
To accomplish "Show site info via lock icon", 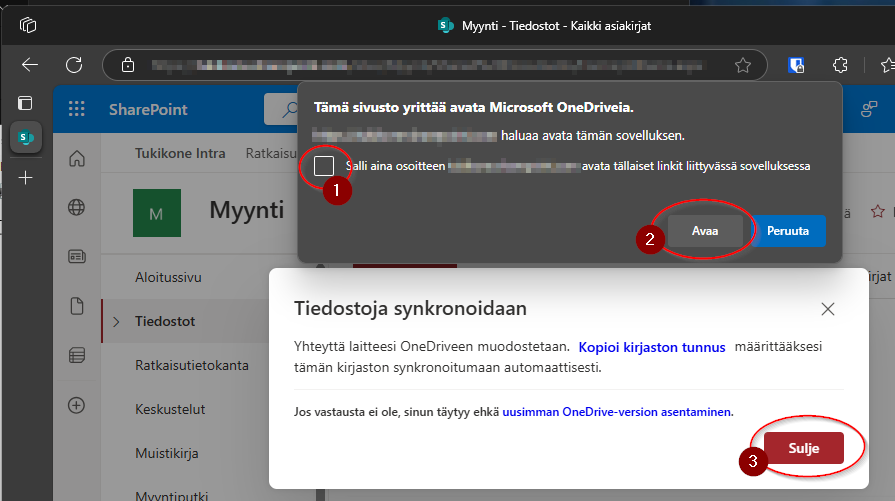I will (128, 65).
